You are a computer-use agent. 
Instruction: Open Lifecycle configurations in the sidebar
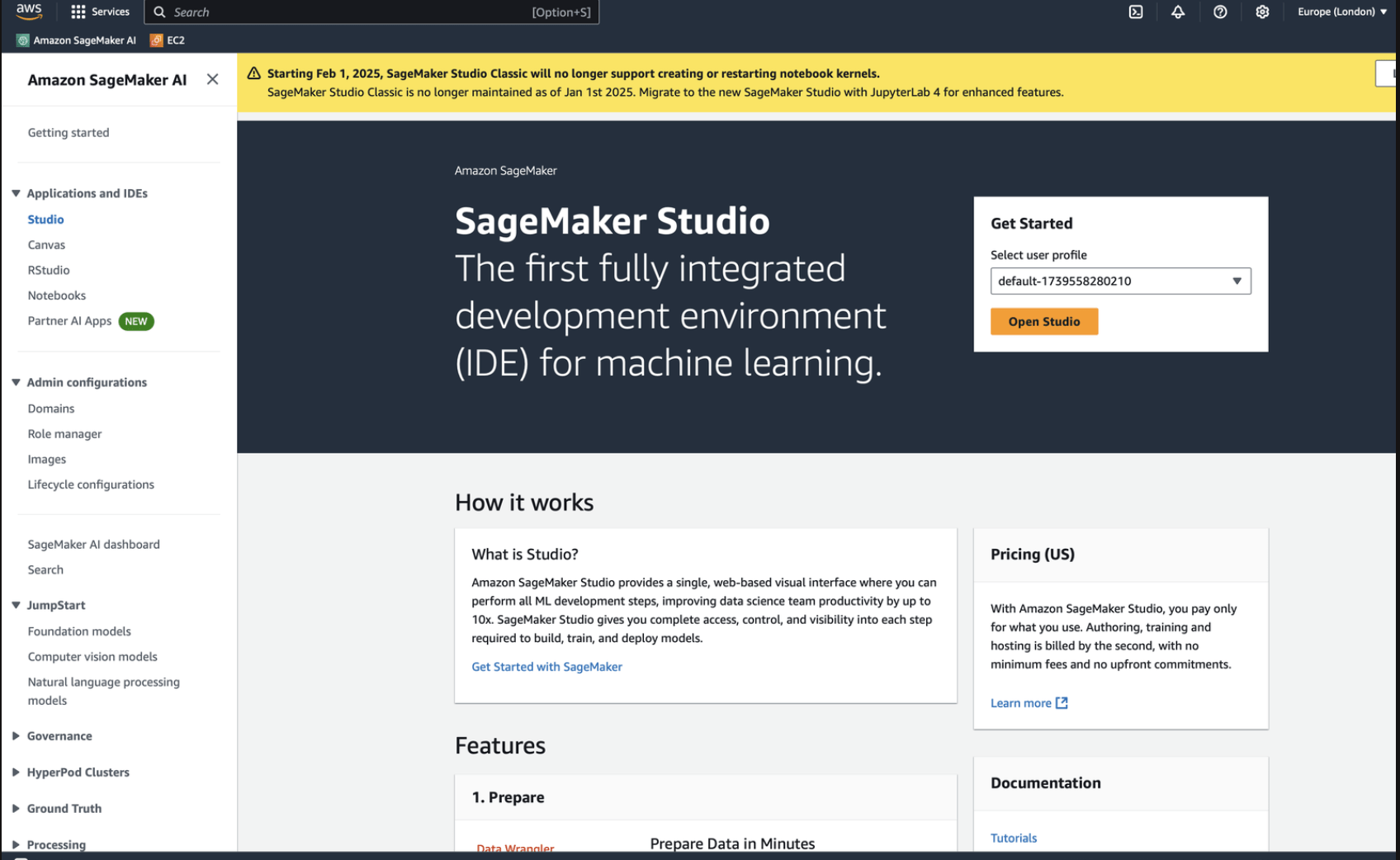coord(91,484)
